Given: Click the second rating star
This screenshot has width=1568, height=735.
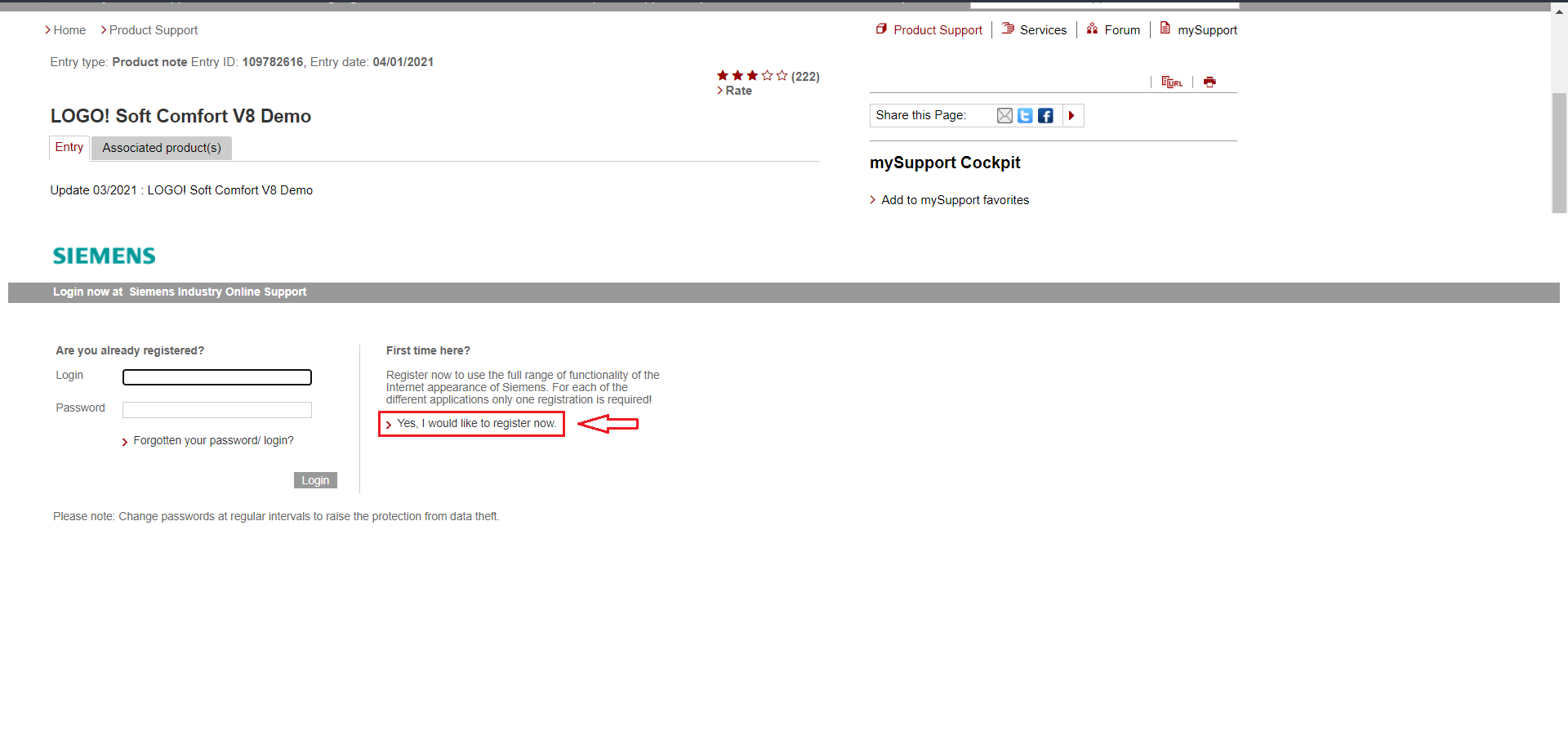Looking at the screenshot, I should [737, 76].
